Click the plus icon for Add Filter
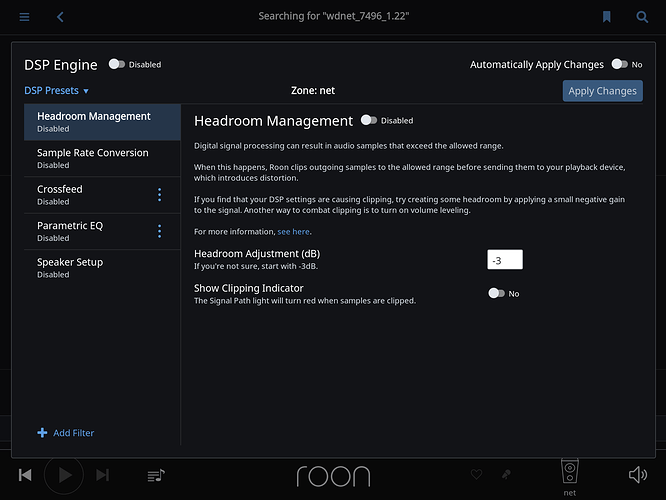This screenshot has height=500, width=666. (x=42, y=433)
